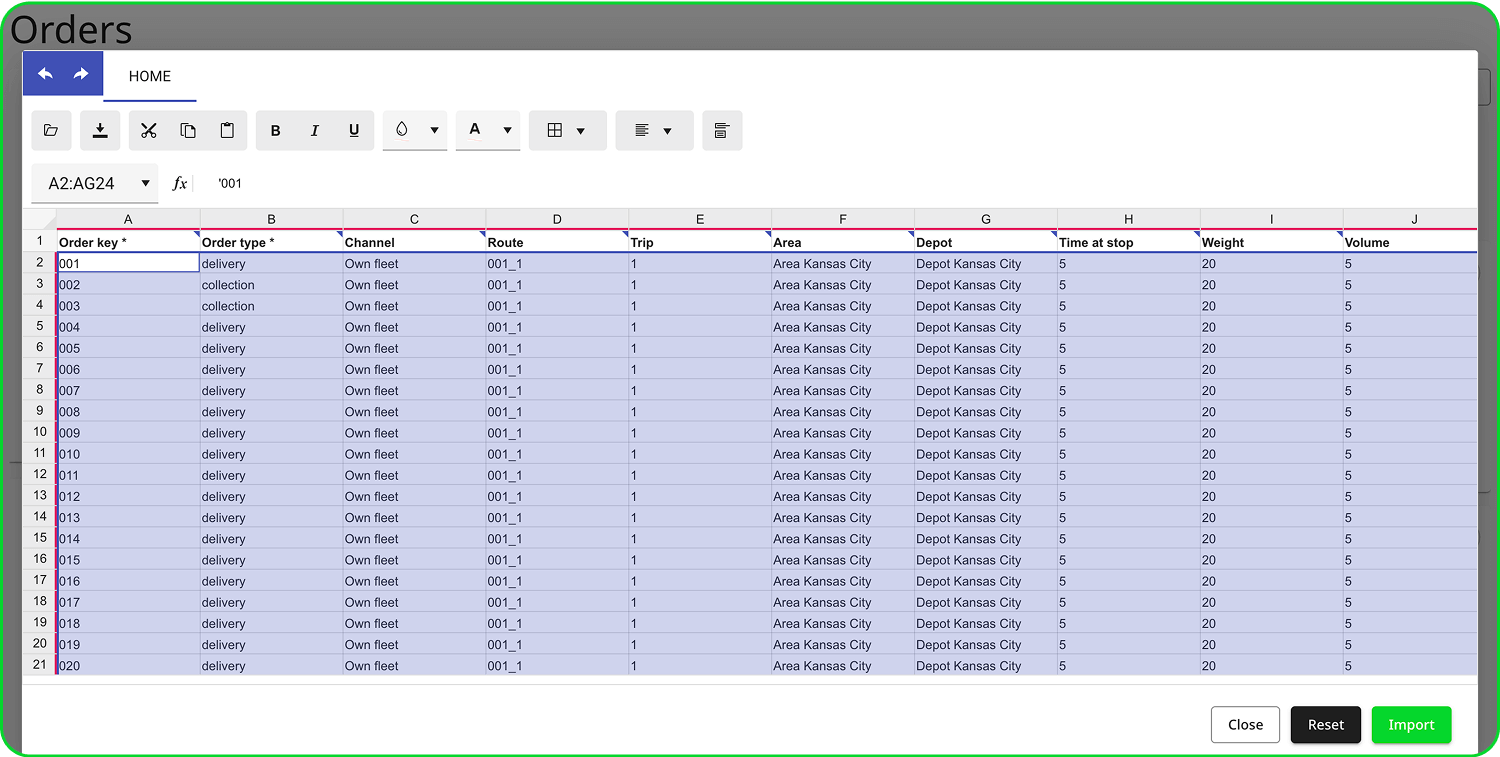
Task: Open file with the folder icon
Action: [51, 130]
